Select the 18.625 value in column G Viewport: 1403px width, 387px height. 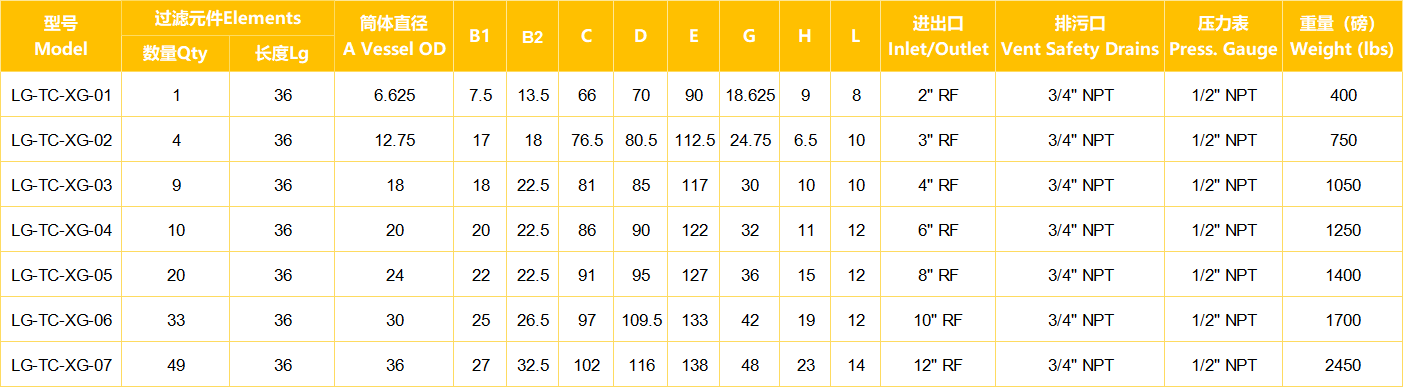point(750,95)
